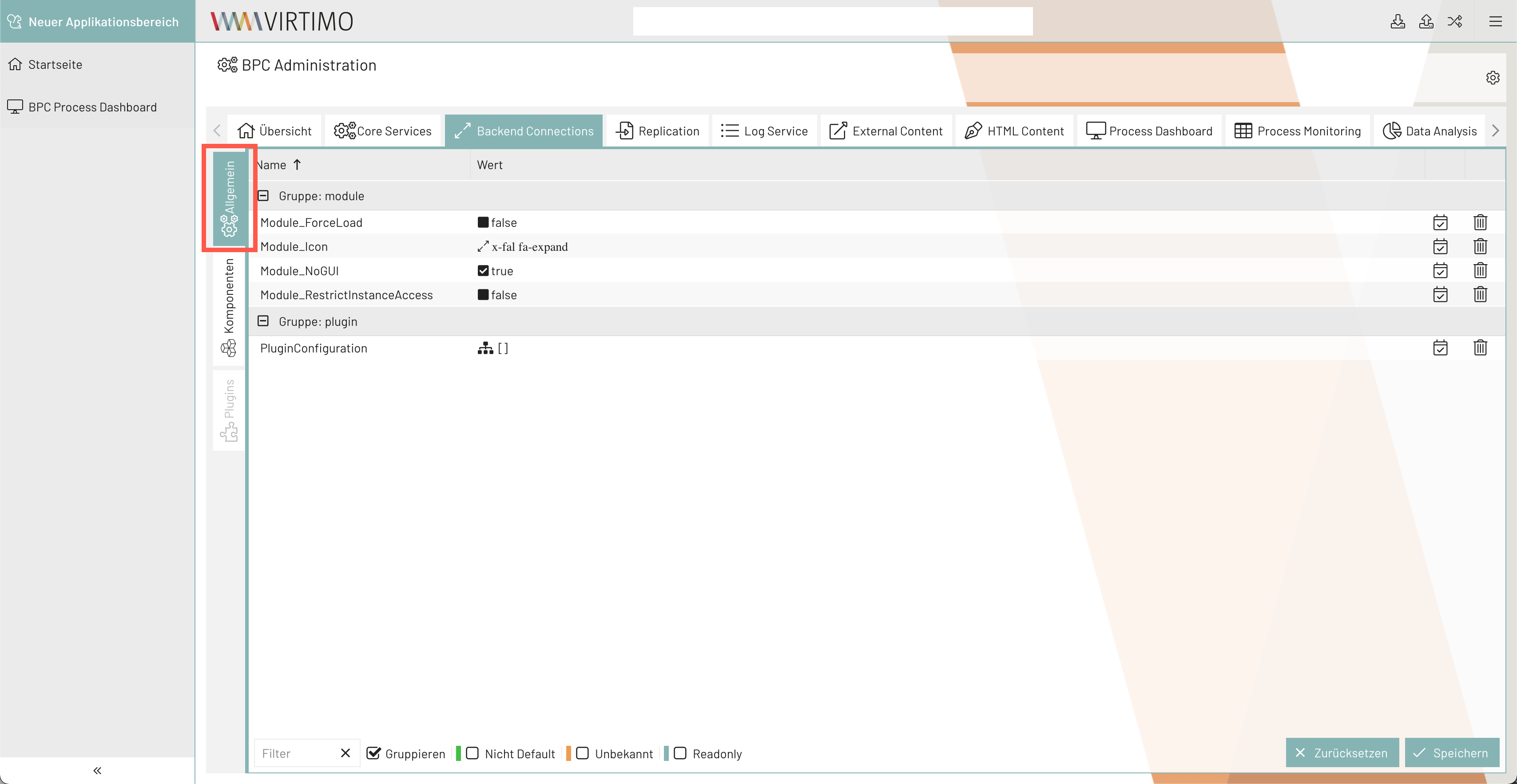Click the download icon in top header
The width and height of the screenshot is (1517, 784).
point(1398,22)
